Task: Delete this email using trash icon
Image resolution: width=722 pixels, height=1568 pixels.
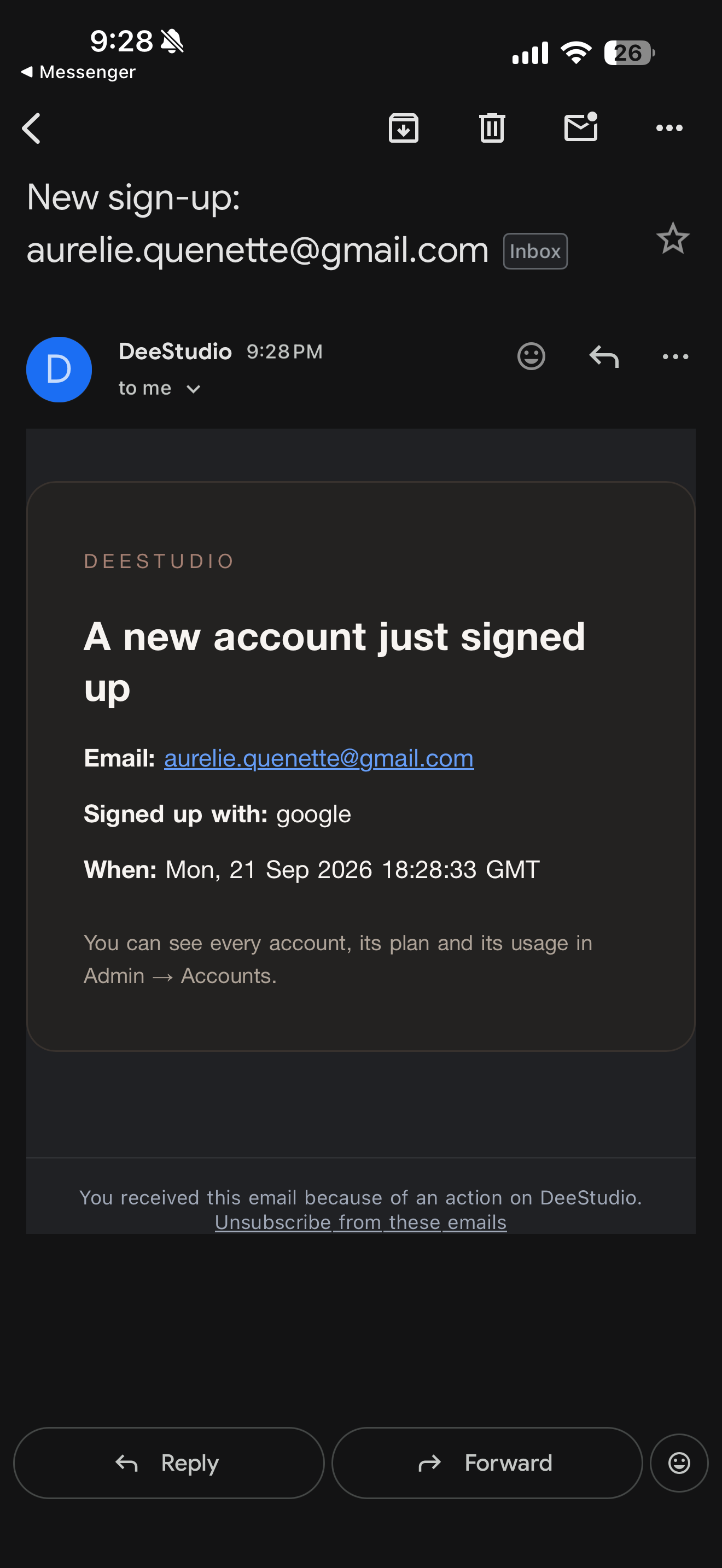Action: tap(492, 128)
